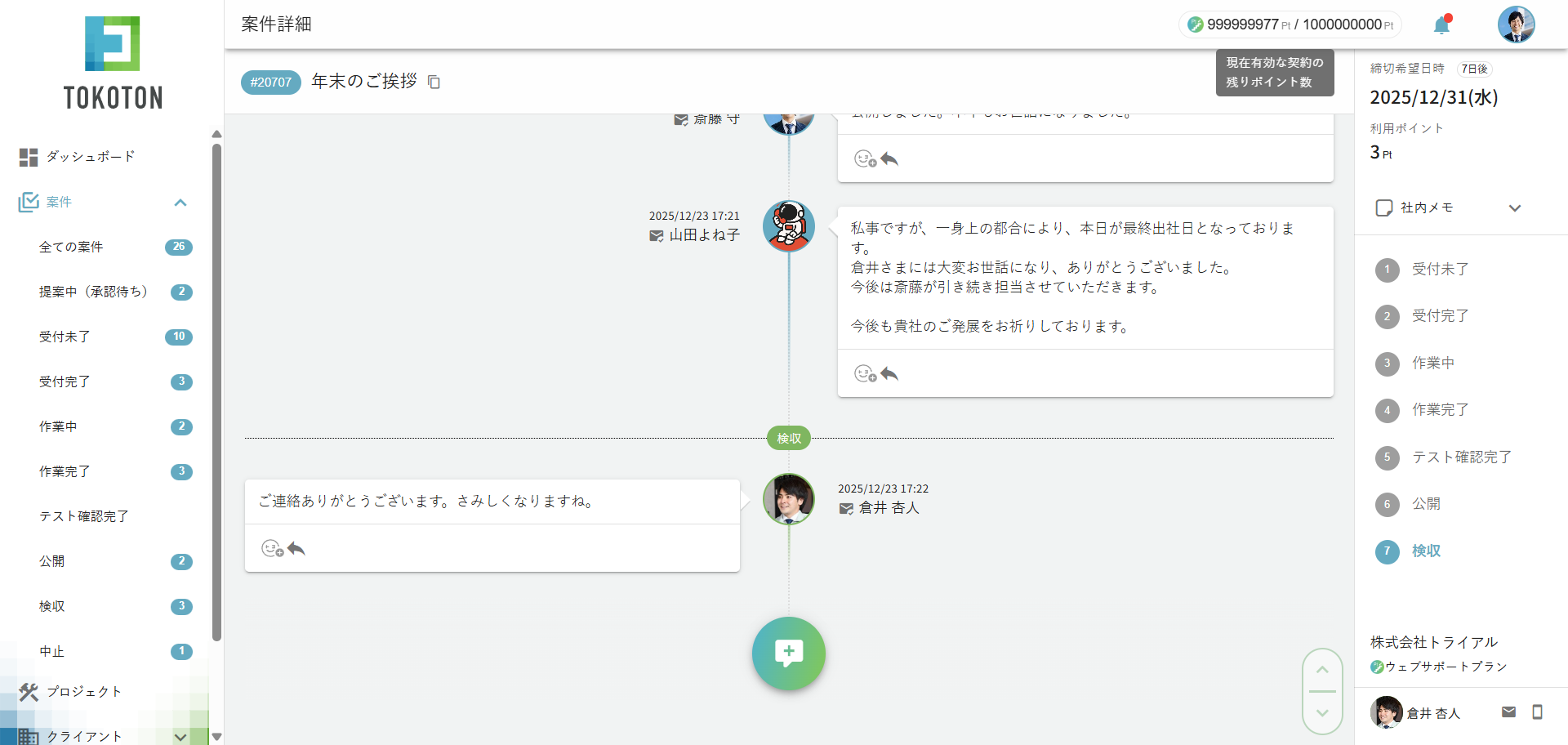Open the notification bell with red badge
The height and width of the screenshot is (745, 1568).
click(1441, 25)
